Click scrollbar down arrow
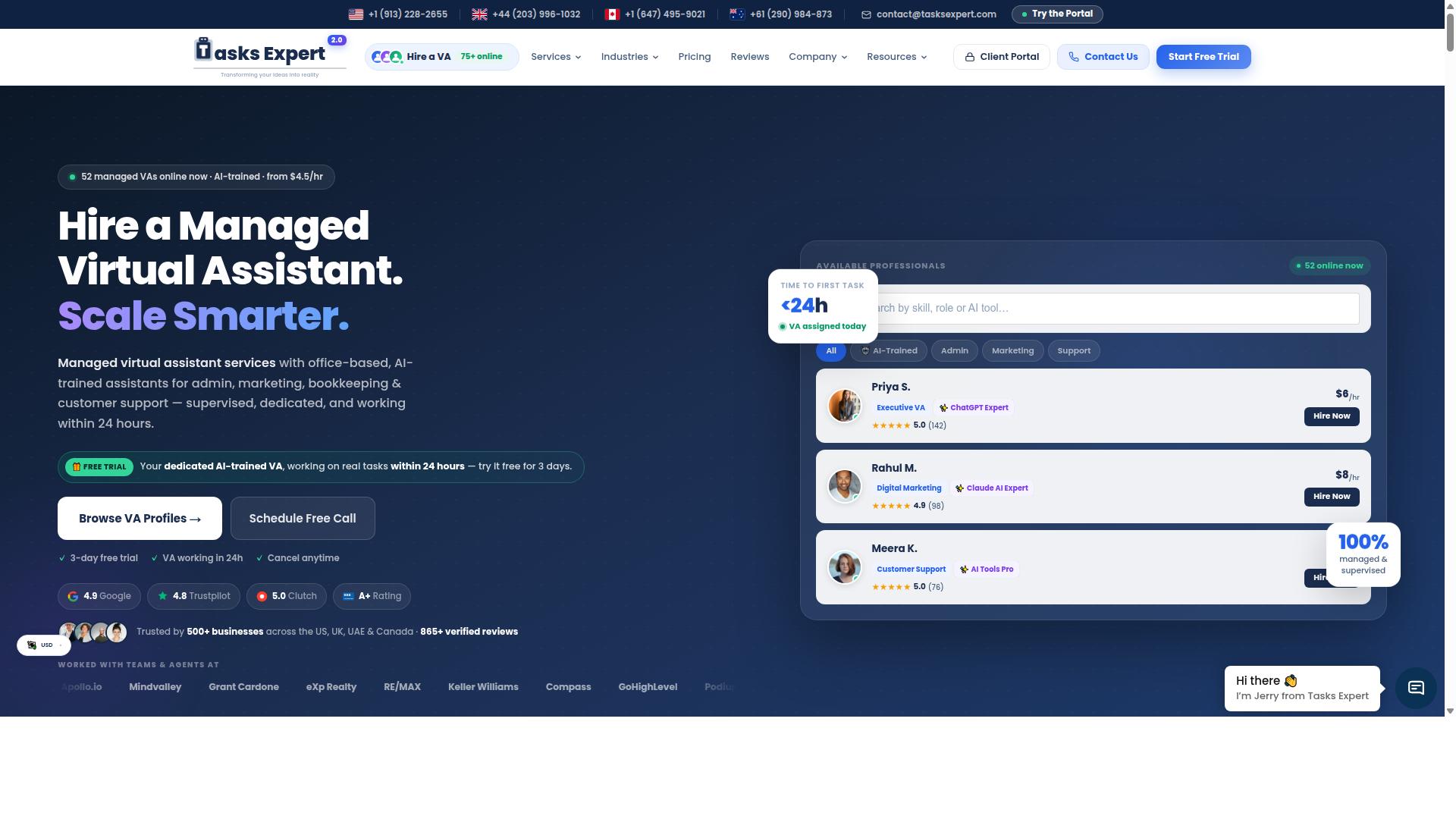1456x819 pixels. pos(1450,711)
